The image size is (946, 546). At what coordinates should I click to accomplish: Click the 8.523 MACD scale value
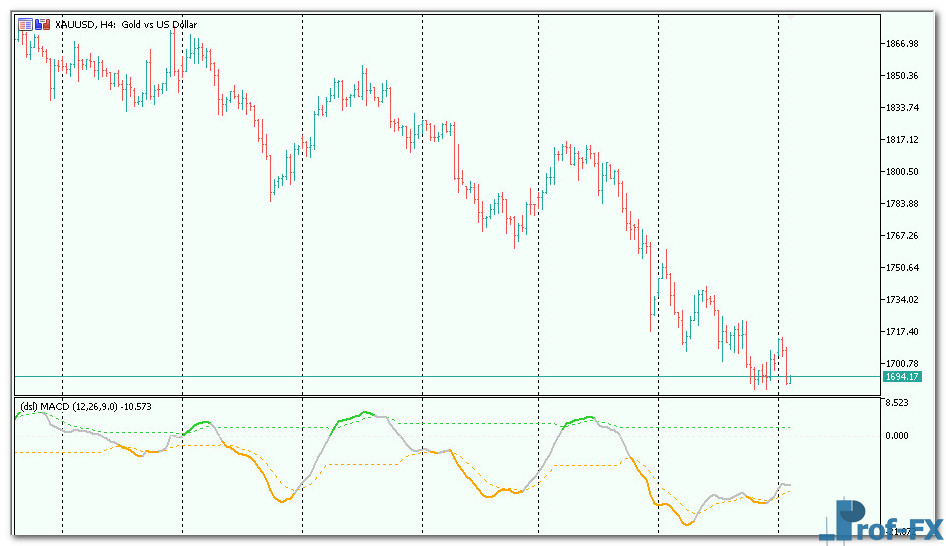coord(895,403)
